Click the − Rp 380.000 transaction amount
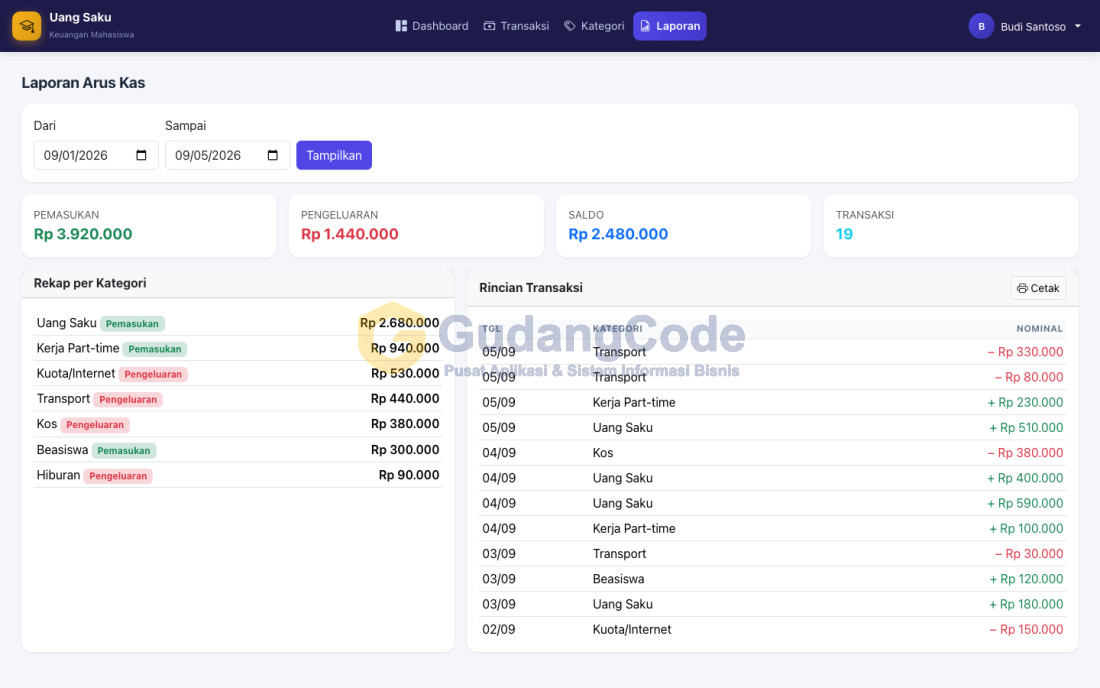The width and height of the screenshot is (1100, 688). click(1025, 453)
